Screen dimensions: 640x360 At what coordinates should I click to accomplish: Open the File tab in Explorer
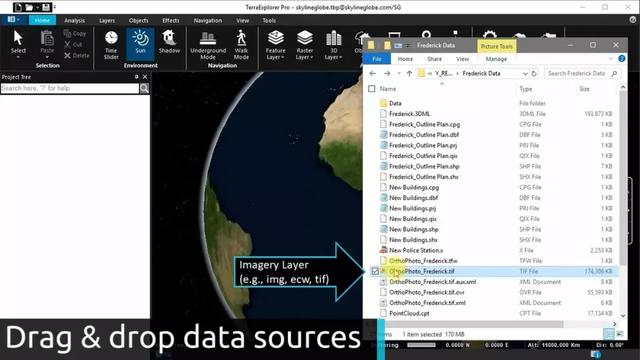pyautogui.click(x=377, y=59)
